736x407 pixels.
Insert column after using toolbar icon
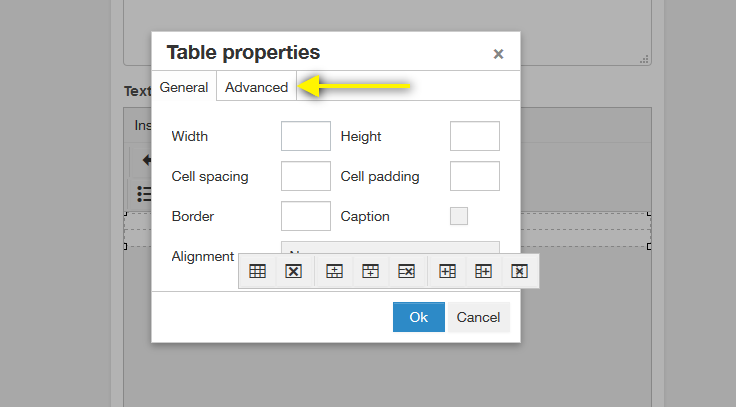(483, 271)
